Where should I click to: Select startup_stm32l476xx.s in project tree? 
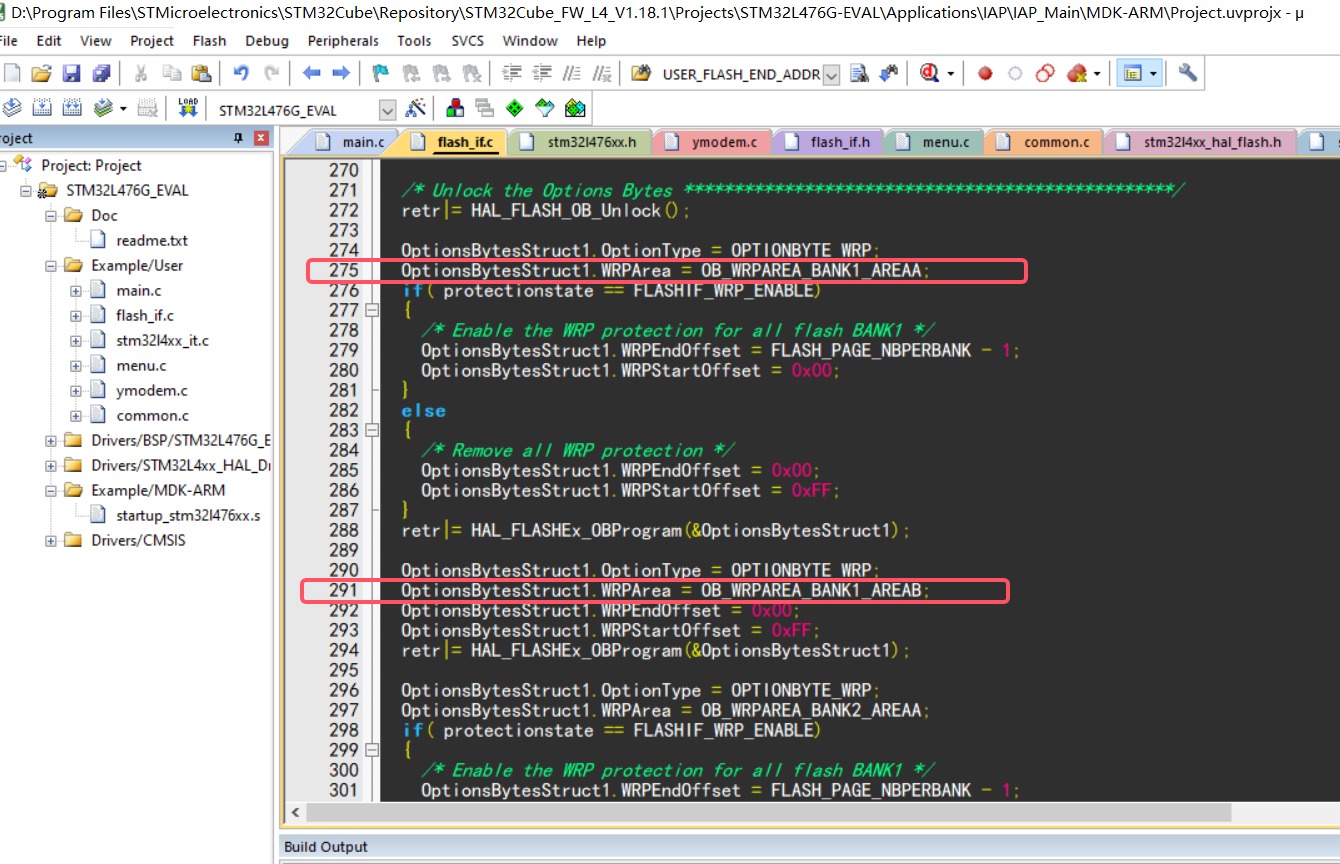[187, 515]
